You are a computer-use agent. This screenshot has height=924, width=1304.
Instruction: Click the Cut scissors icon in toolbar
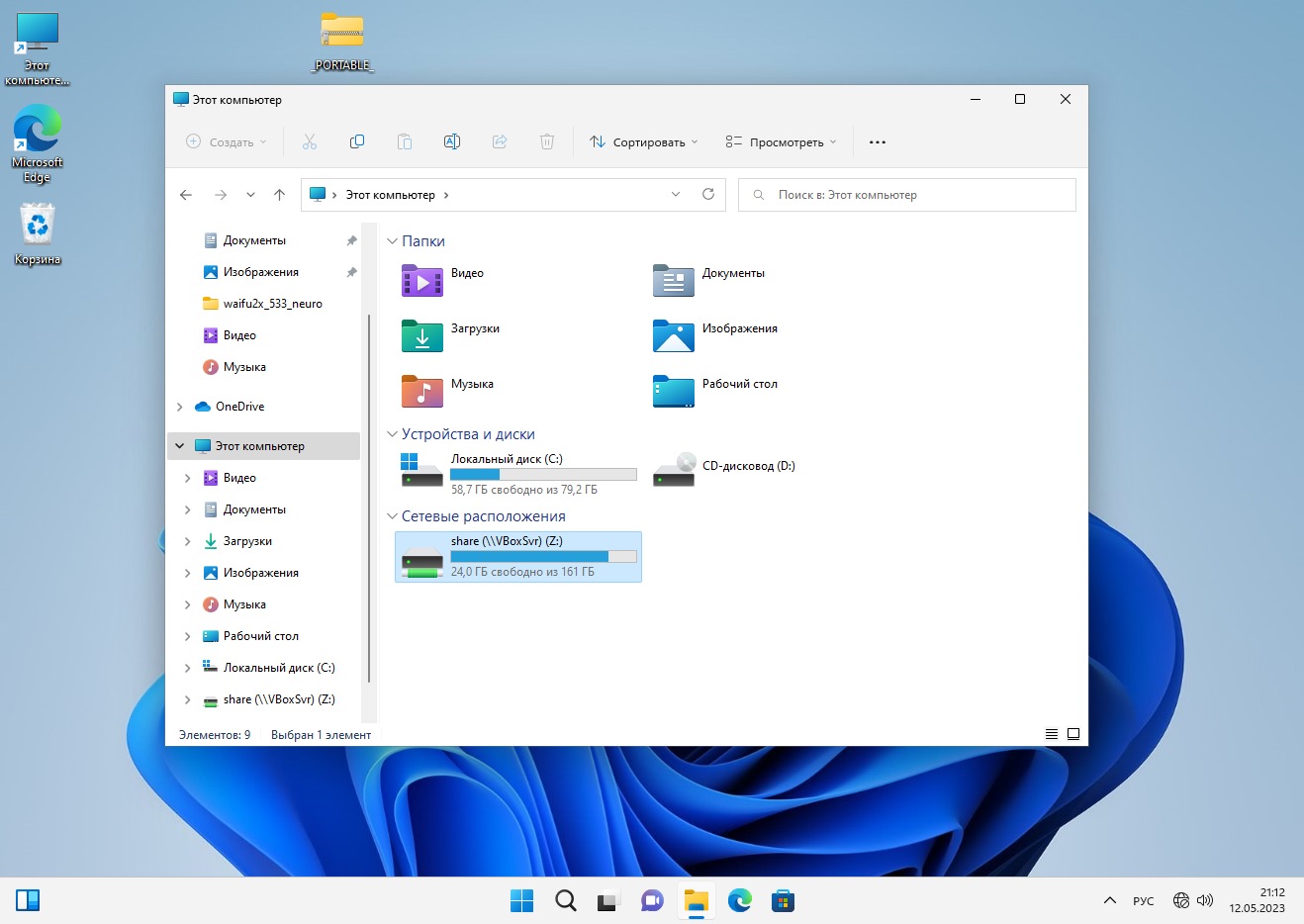(310, 141)
